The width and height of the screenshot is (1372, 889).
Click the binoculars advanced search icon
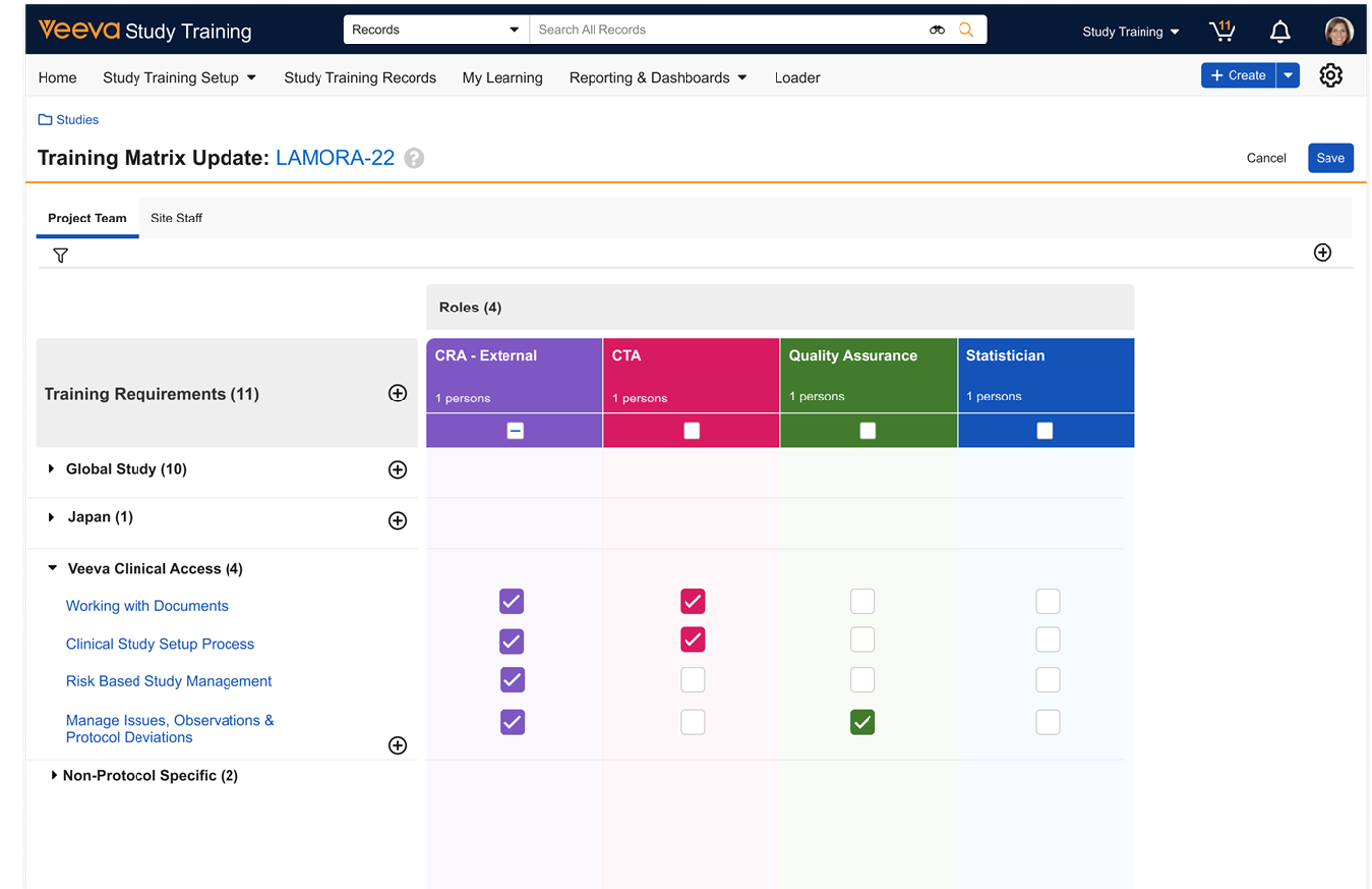point(937,30)
